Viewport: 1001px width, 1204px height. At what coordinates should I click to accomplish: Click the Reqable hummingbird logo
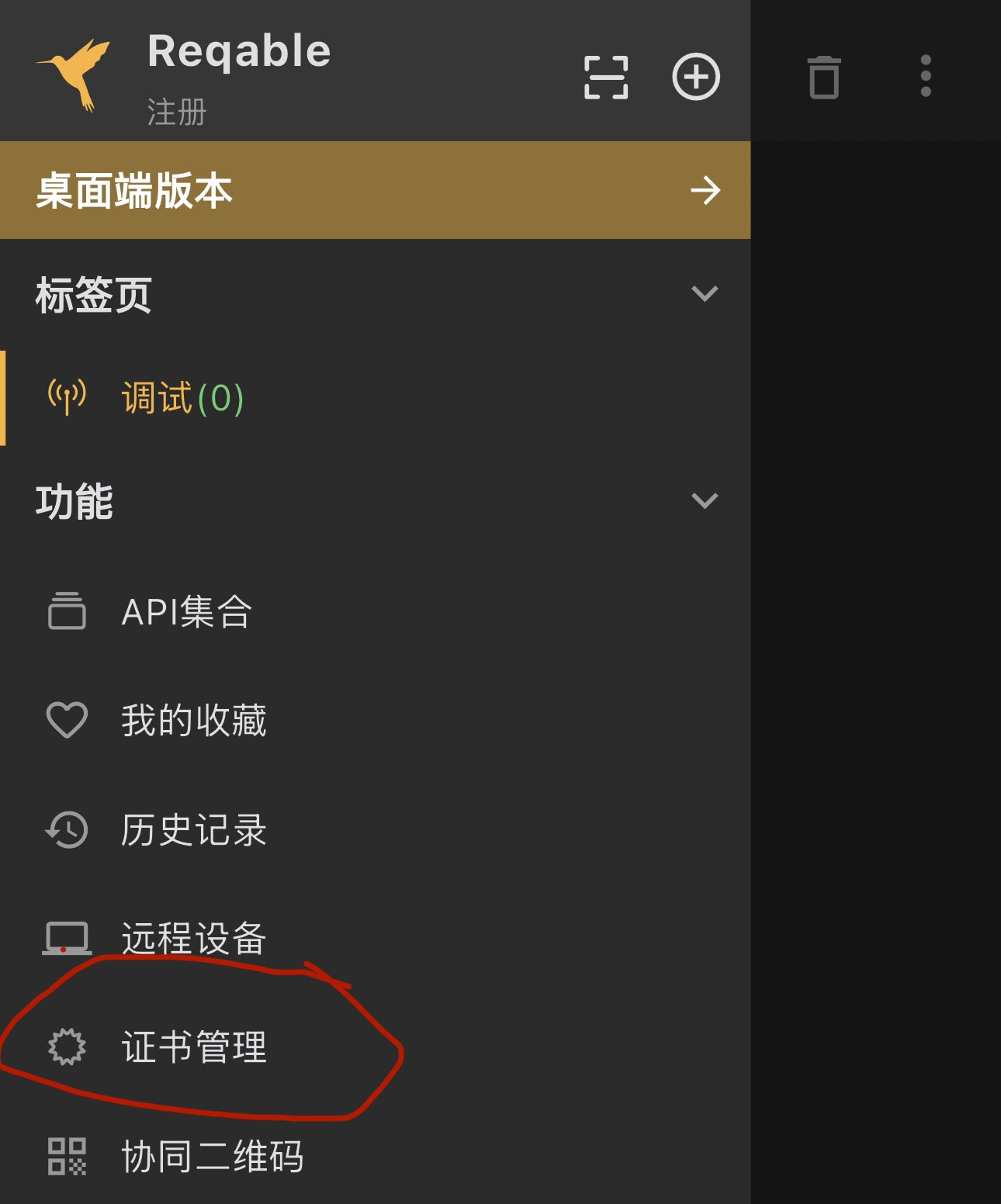tap(73, 74)
